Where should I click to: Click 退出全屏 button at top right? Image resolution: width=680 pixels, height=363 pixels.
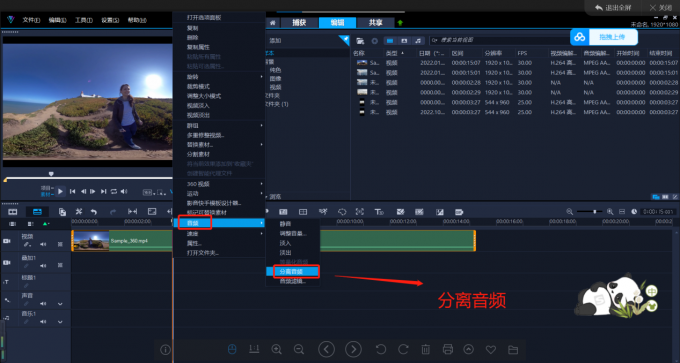(x=612, y=8)
